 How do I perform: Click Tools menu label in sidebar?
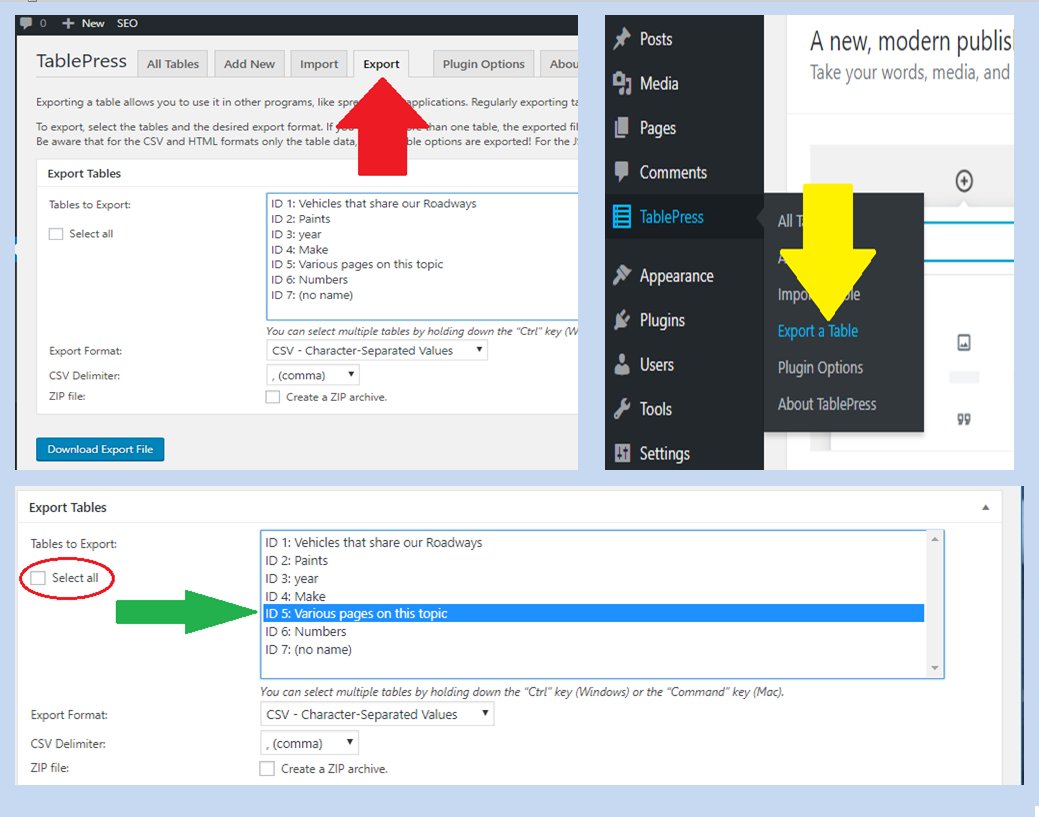click(x=655, y=409)
